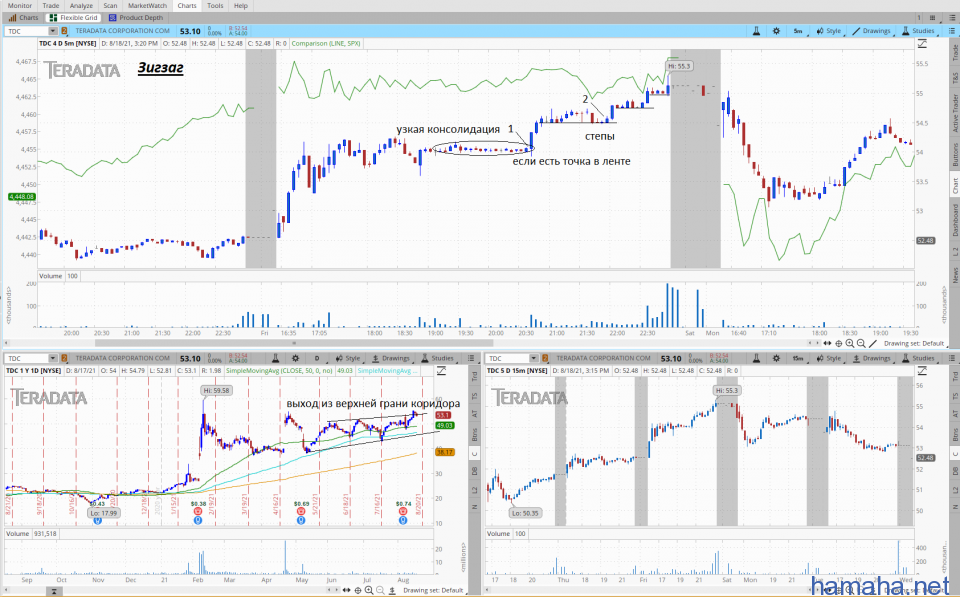The image size is (960, 597).
Task: Toggle the Btns sidebar tab of the daily chart
Action: (474, 434)
